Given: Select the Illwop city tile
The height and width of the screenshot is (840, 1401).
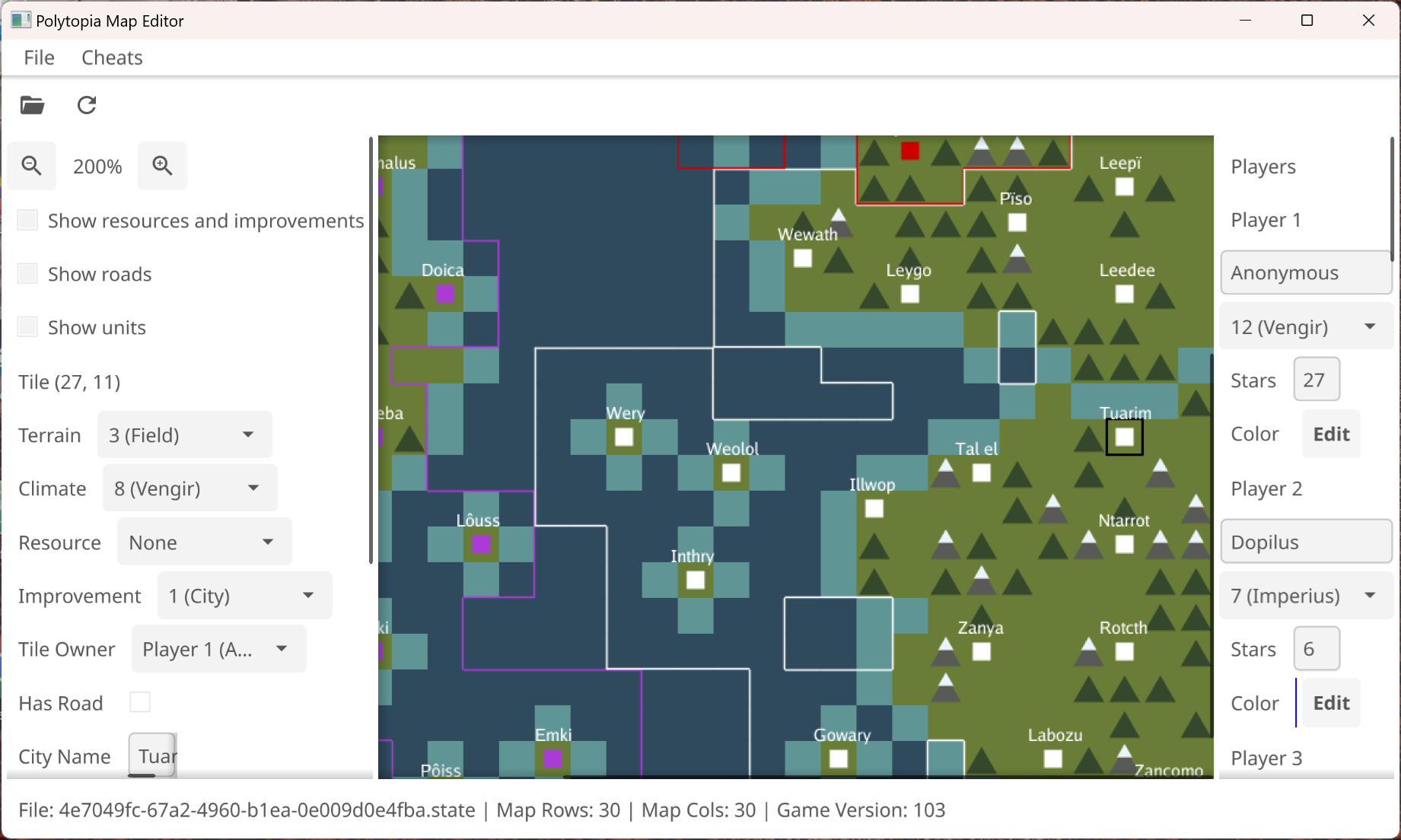Looking at the screenshot, I should (874, 509).
